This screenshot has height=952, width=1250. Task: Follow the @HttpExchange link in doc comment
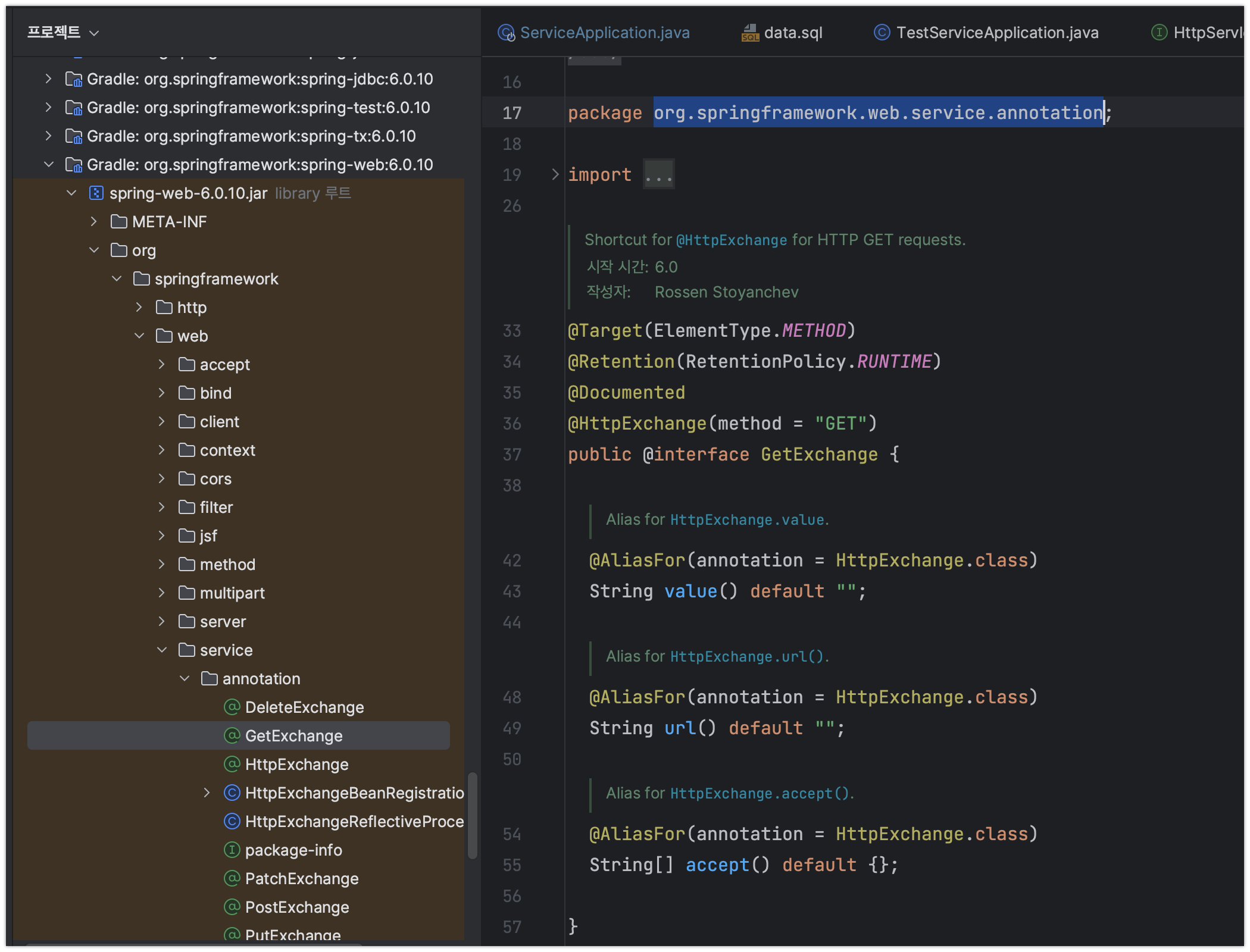click(x=731, y=240)
